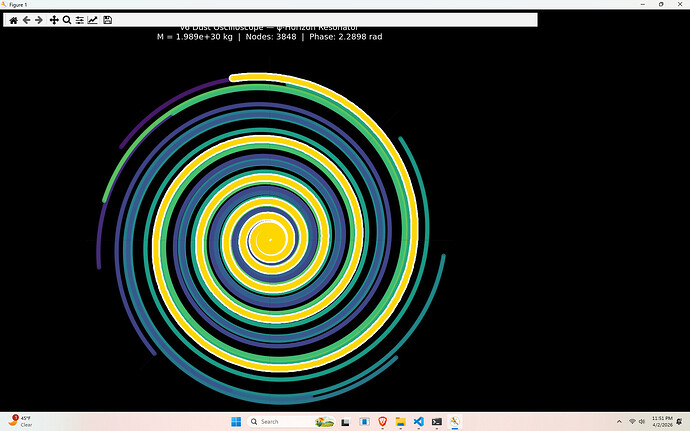Expand the hidden system tray icons chevron
This screenshot has height=431, width=690.
[x=619, y=421]
